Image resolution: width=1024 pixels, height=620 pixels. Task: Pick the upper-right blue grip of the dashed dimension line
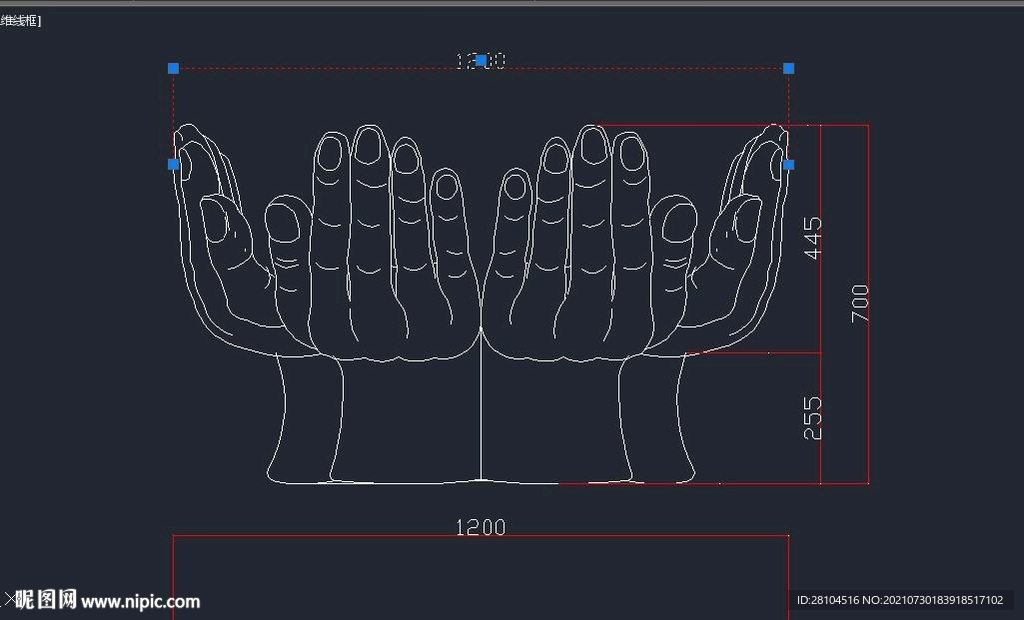[x=788, y=68]
